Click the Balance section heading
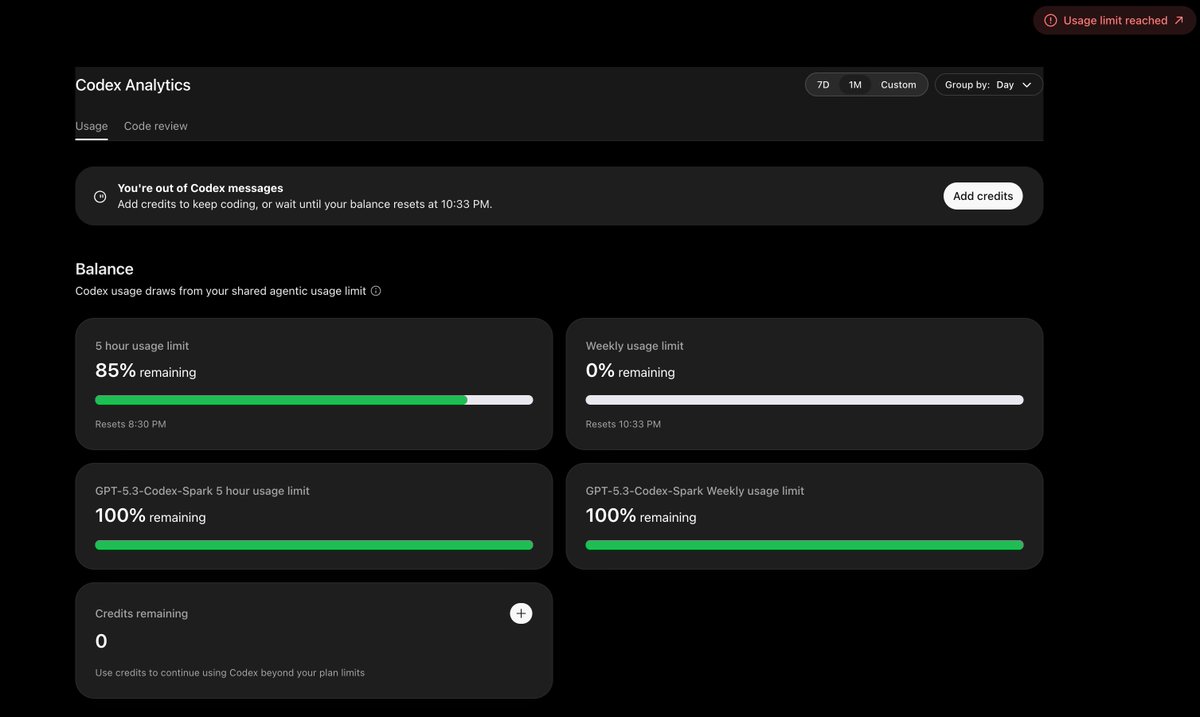The width and height of the screenshot is (1200, 717). coord(104,269)
